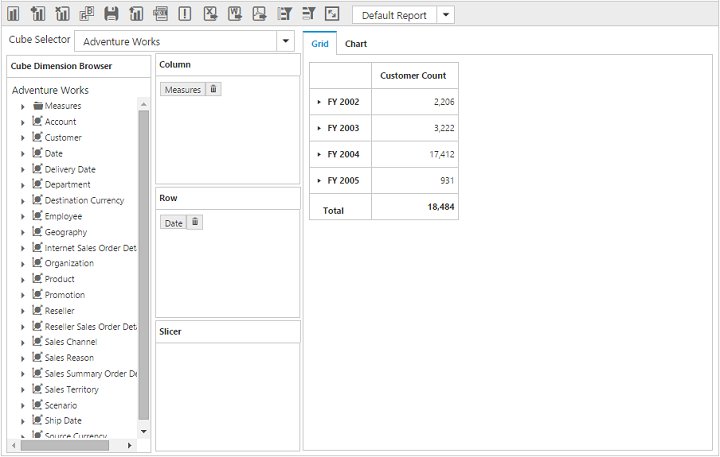Switch to the Chart tab
This screenshot has width=720, height=457.
coord(355,44)
